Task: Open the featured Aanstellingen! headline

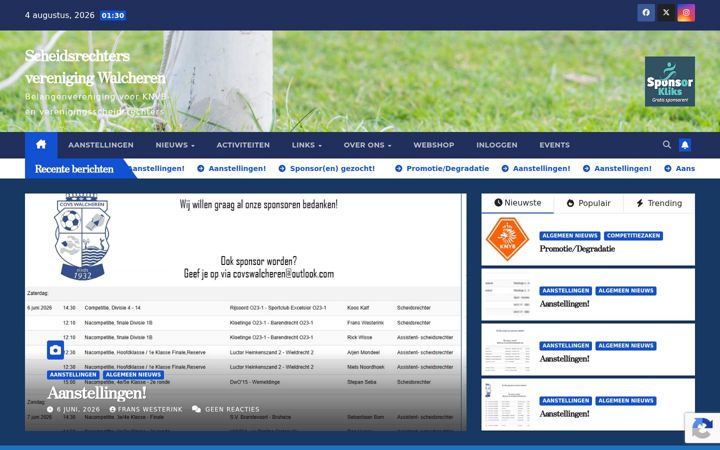Action: coord(97,393)
